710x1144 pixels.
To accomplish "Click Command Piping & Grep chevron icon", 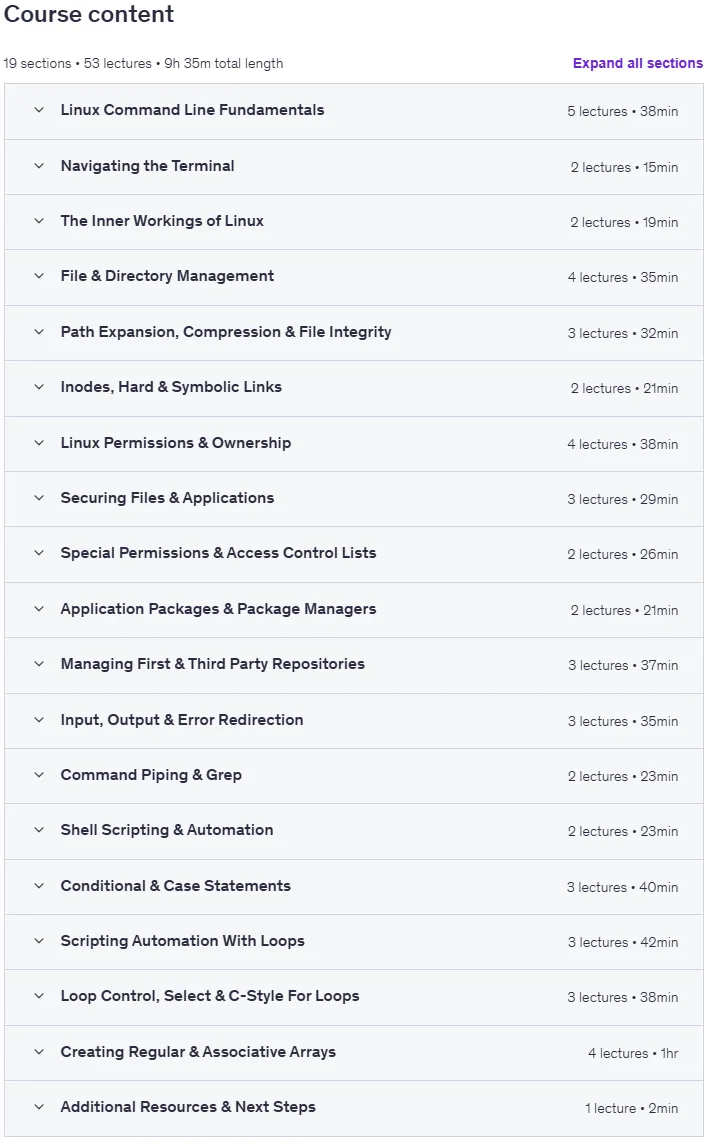I will point(39,775).
